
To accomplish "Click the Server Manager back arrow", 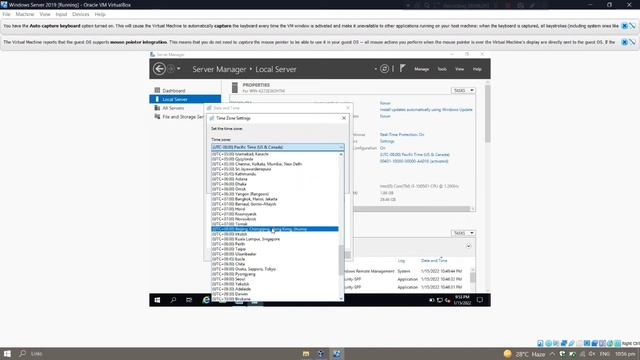I will 159,69.
